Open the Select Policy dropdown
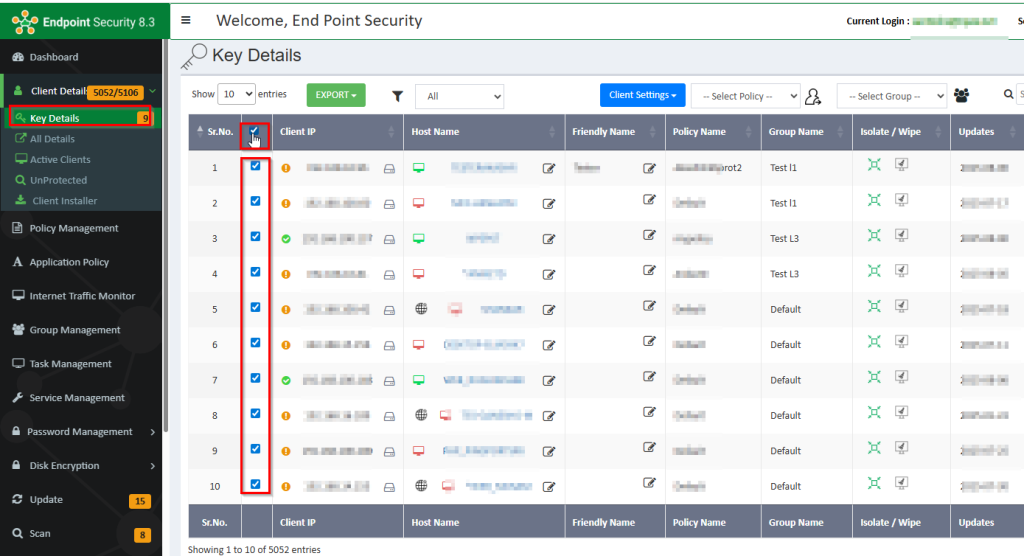The height and width of the screenshot is (556, 1024). [745, 96]
